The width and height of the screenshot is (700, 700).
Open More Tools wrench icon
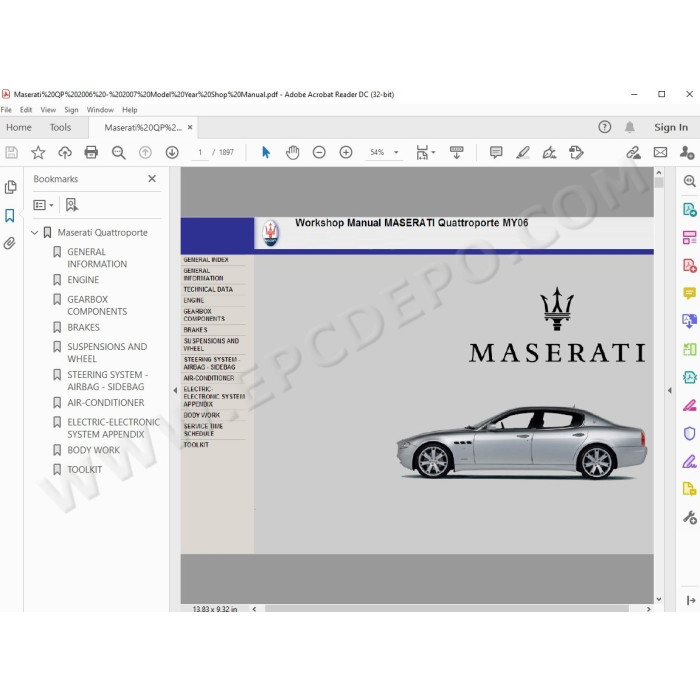(x=689, y=517)
